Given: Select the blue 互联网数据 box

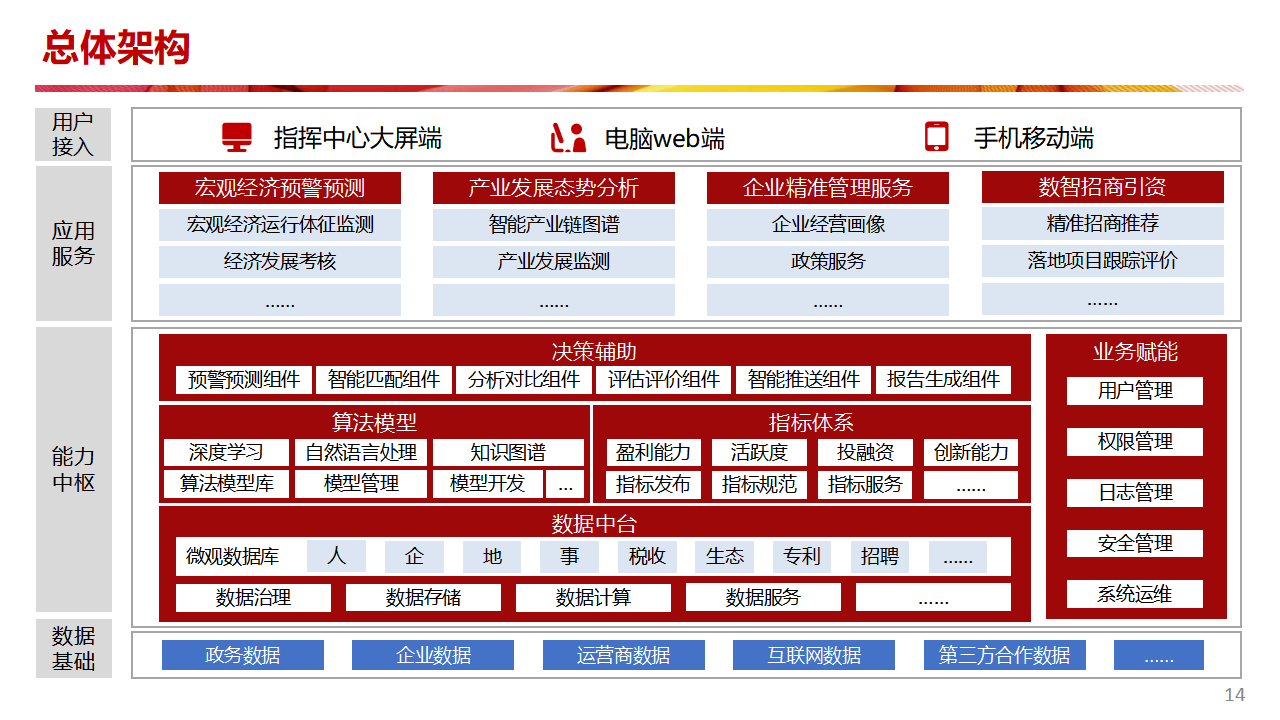Looking at the screenshot, I should point(814,656).
